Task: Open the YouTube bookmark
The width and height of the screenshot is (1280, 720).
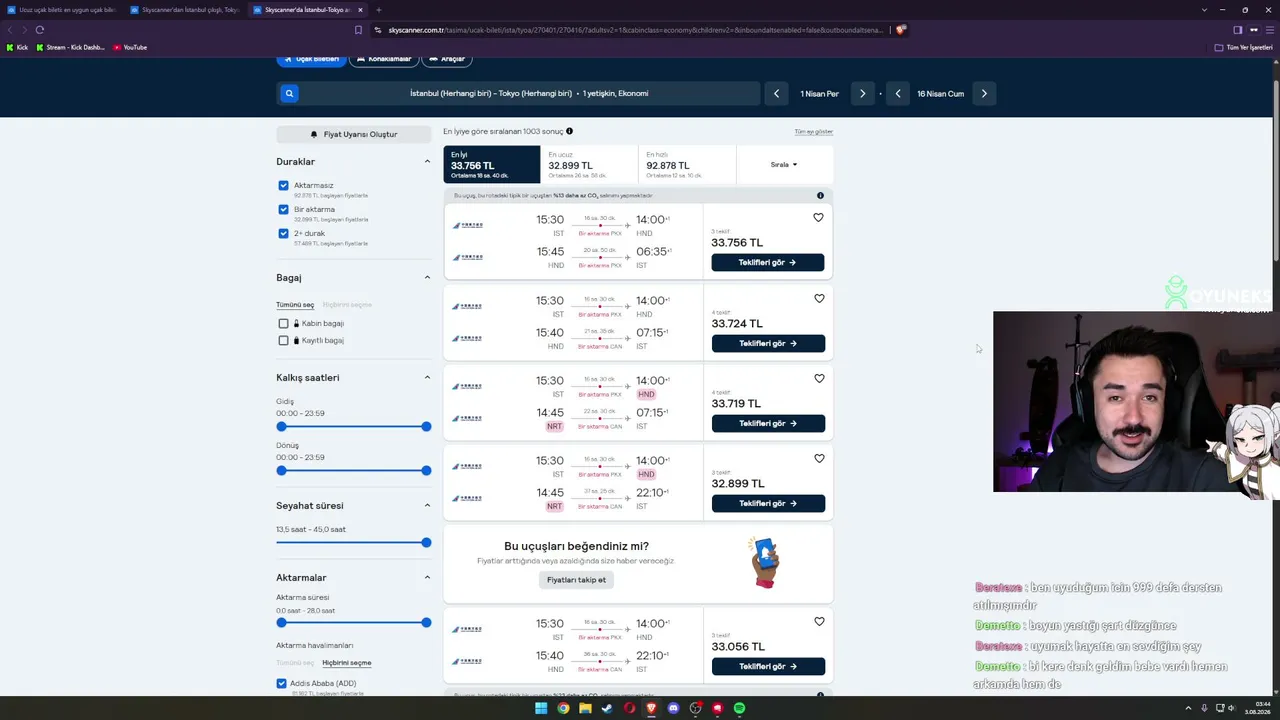Action: 130,48
